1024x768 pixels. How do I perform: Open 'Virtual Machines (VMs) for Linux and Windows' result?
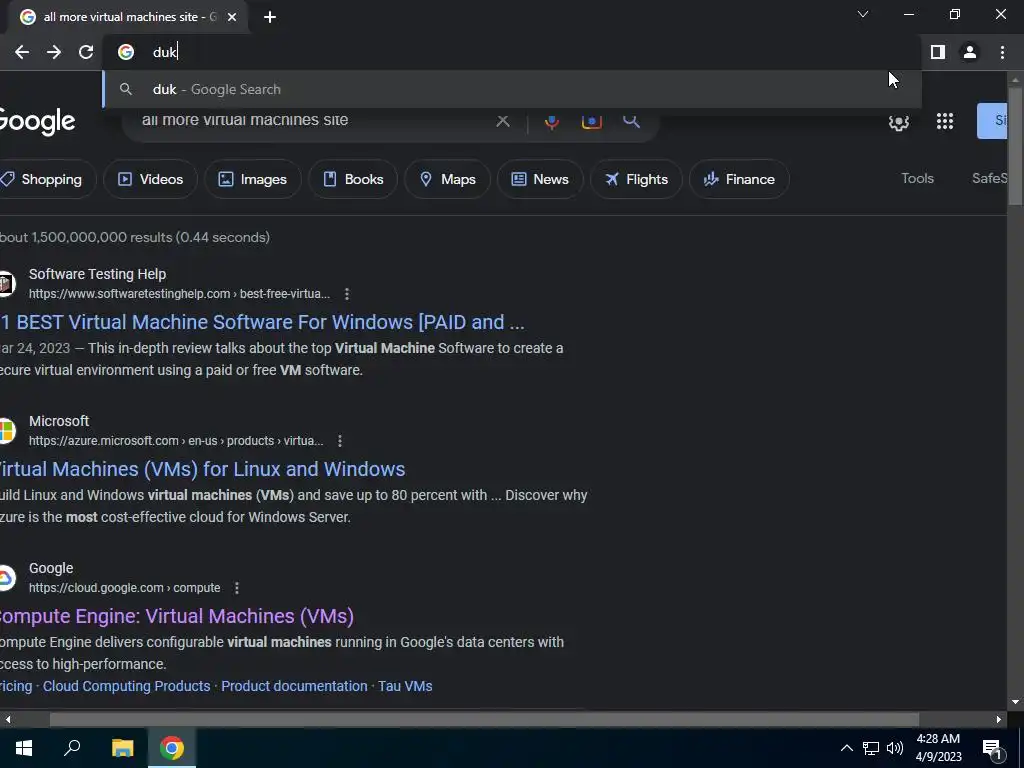click(x=201, y=469)
